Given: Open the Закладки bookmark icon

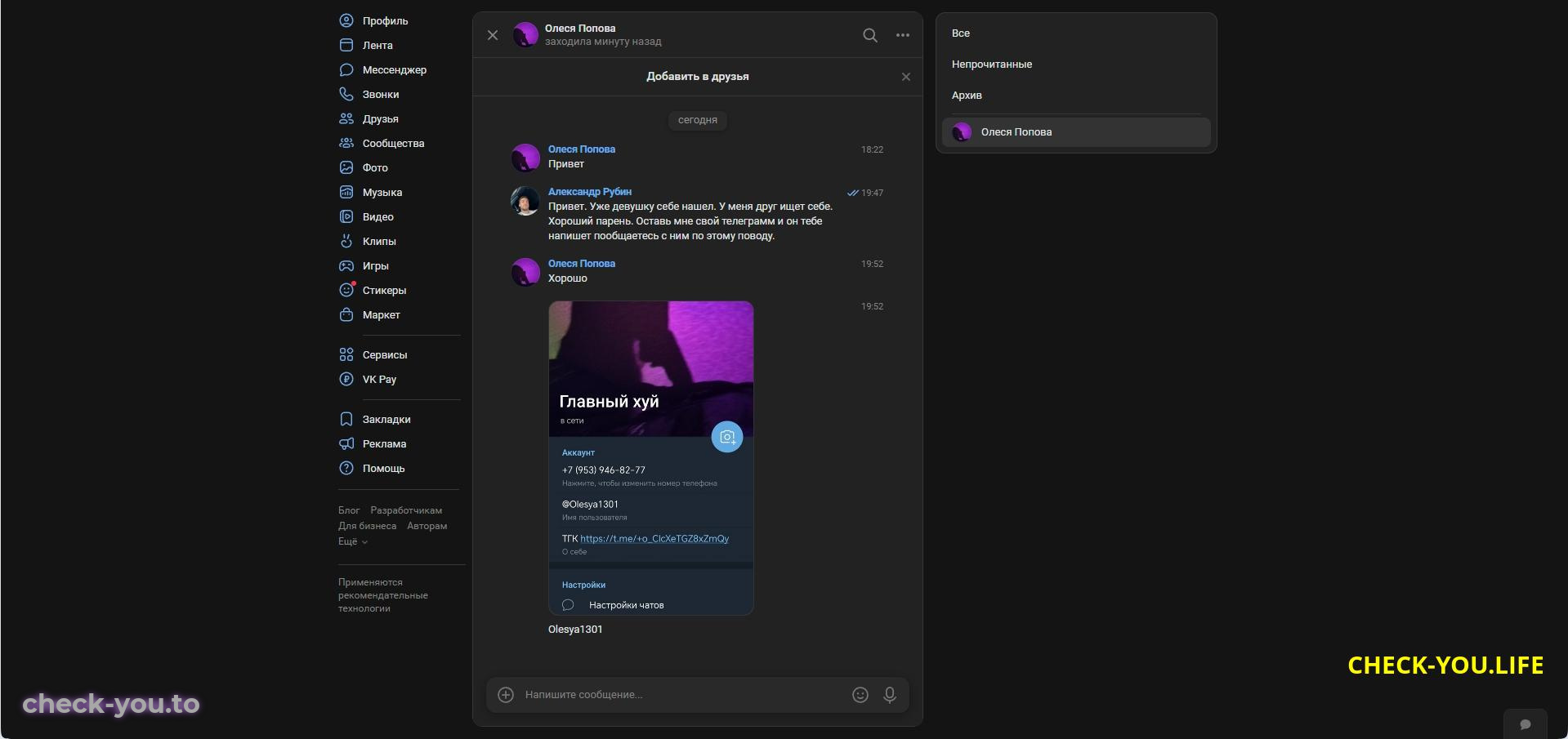Looking at the screenshot, I should click(346, 419).
